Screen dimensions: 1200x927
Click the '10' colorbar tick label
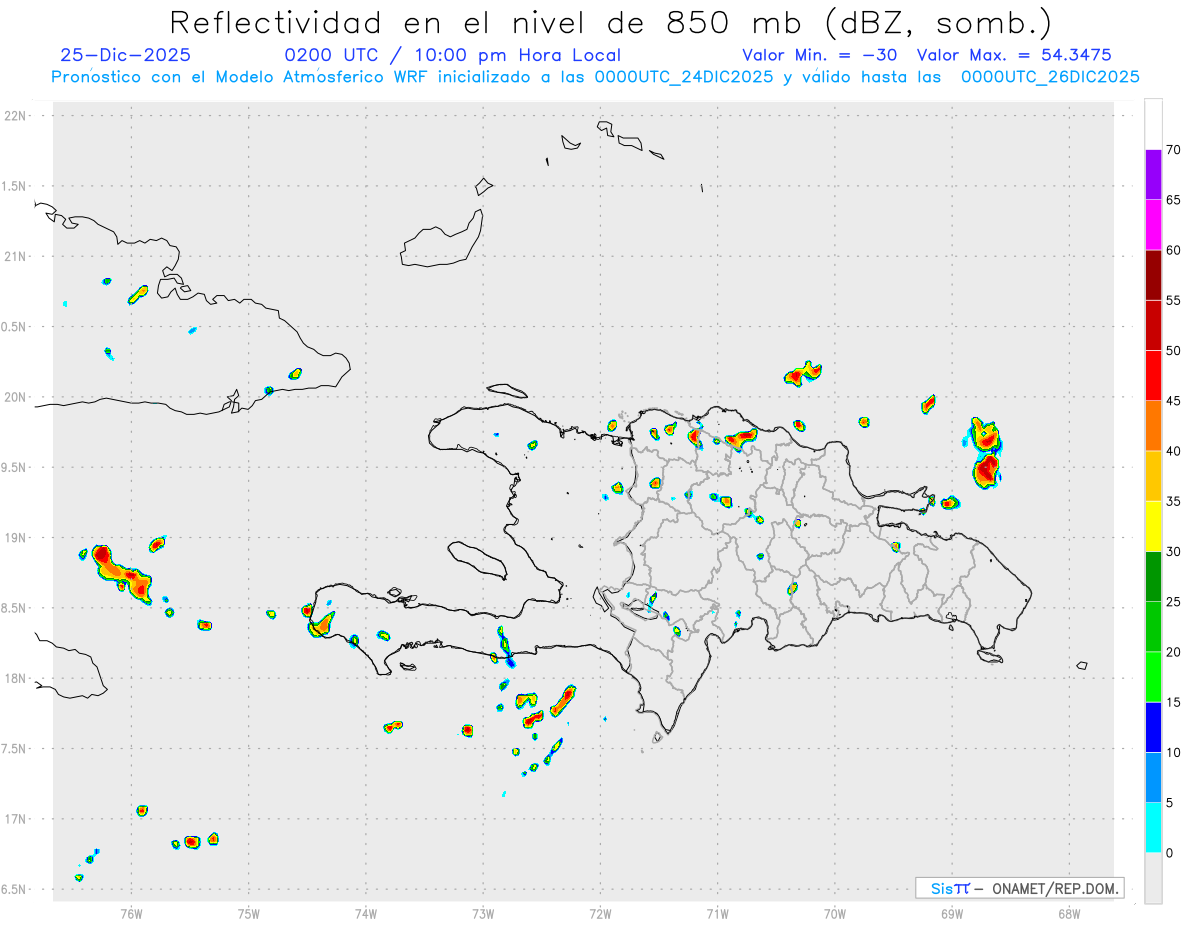tap(1174, 752)
